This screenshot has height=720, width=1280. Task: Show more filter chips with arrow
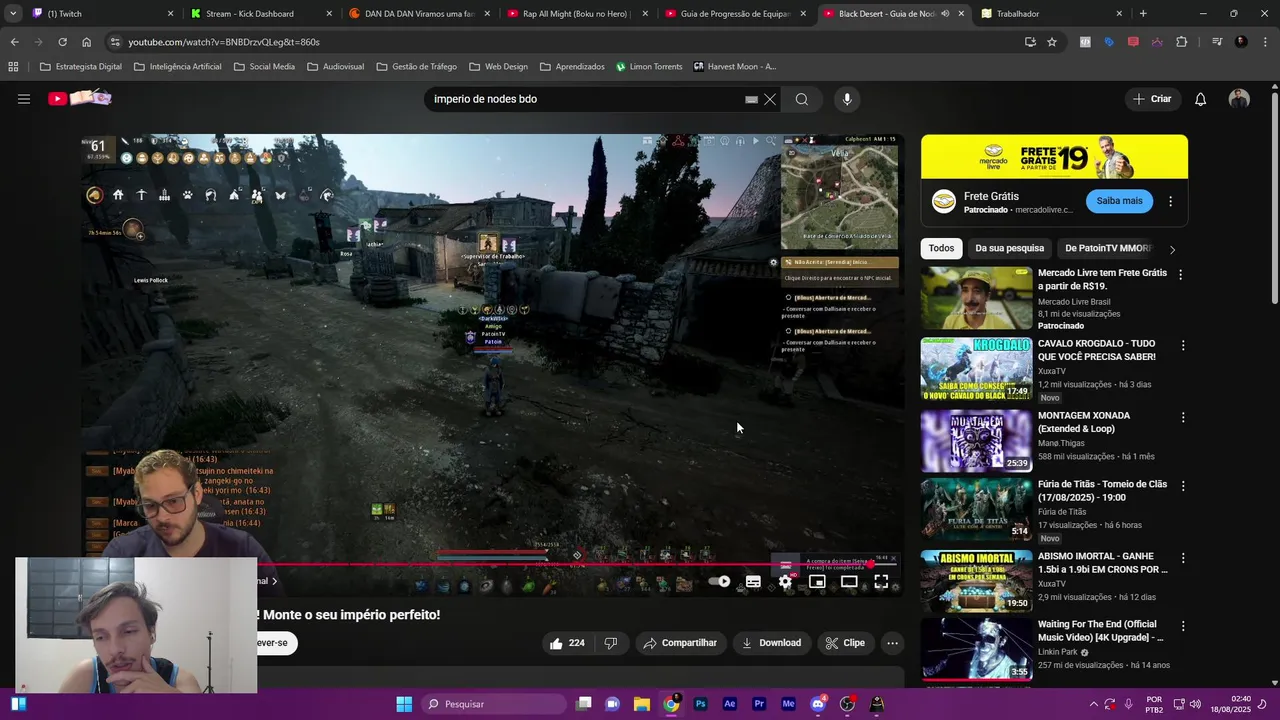tap(1172, 249)
